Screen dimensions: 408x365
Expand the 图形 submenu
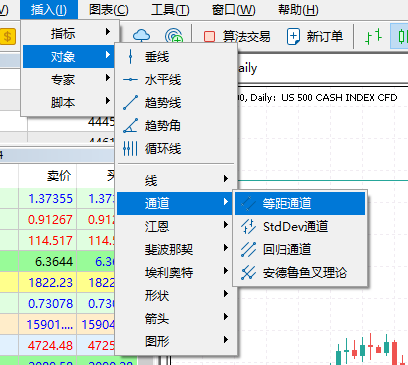point(176,341)
